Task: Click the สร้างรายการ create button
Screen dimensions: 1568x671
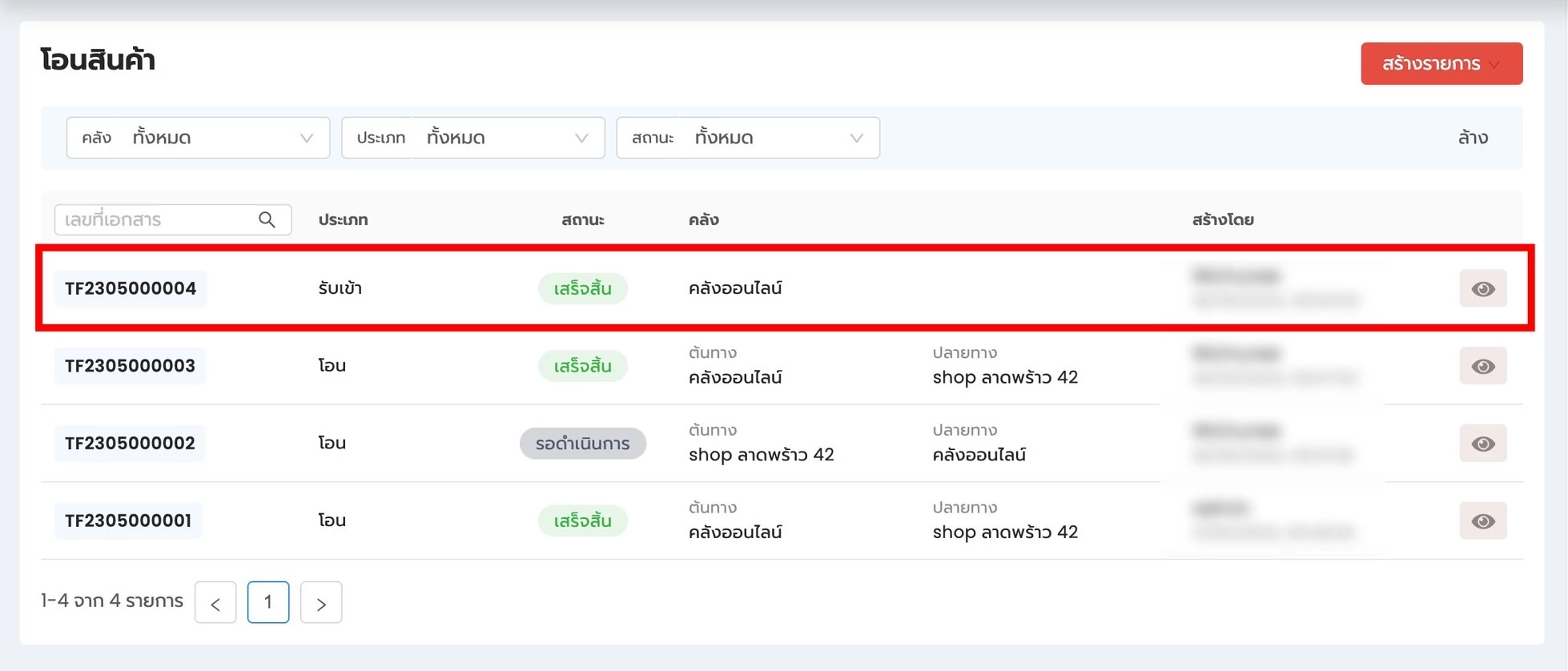Action: pyautogui.click(x=1441, y=64)
